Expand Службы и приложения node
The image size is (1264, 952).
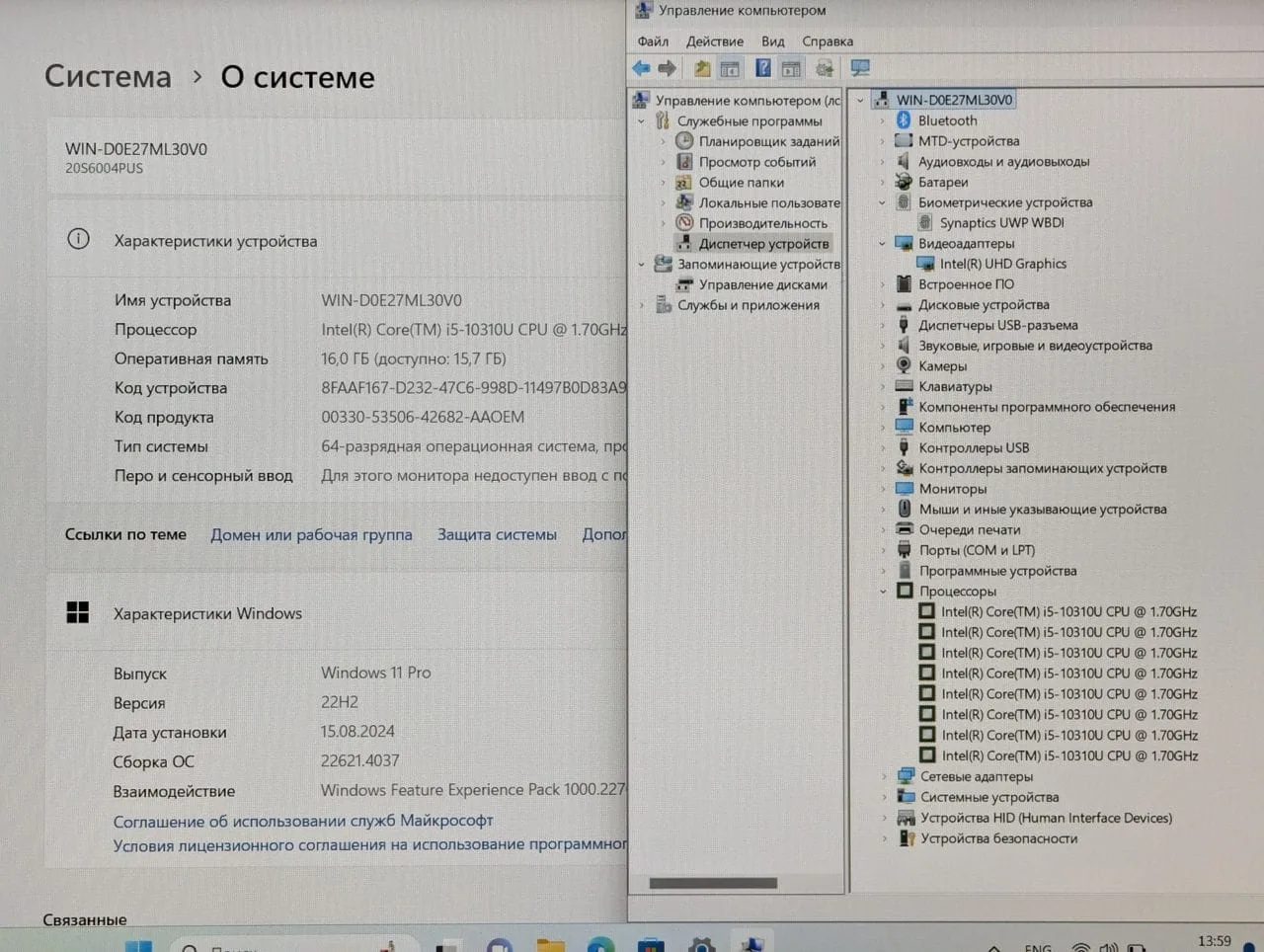click(642, 305)
